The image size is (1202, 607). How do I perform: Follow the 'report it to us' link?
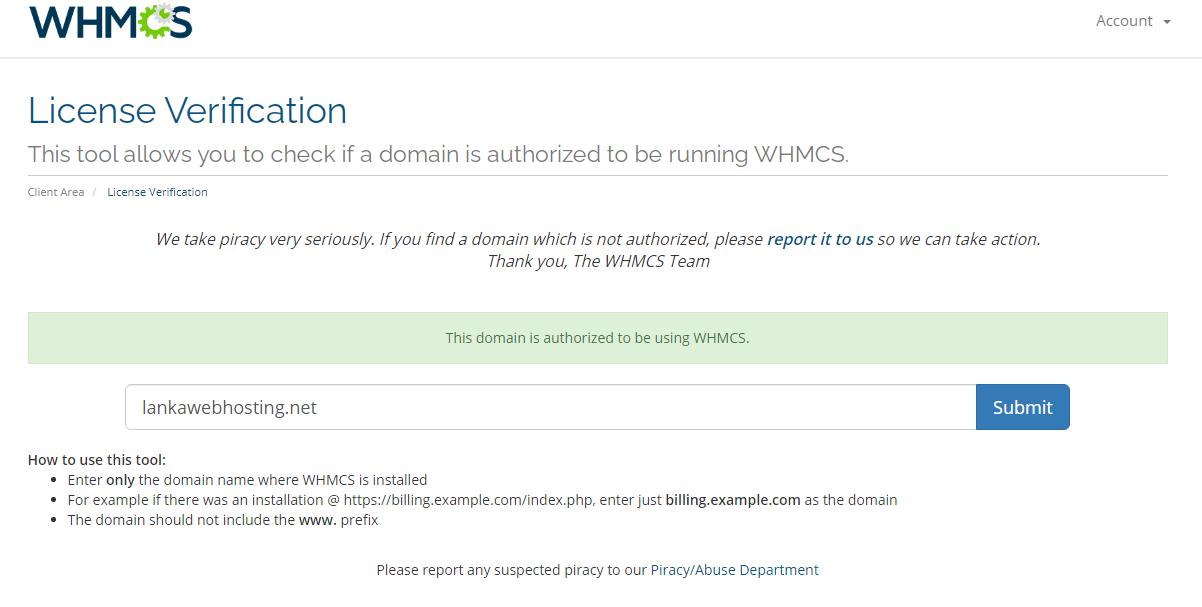coord(820,239)
